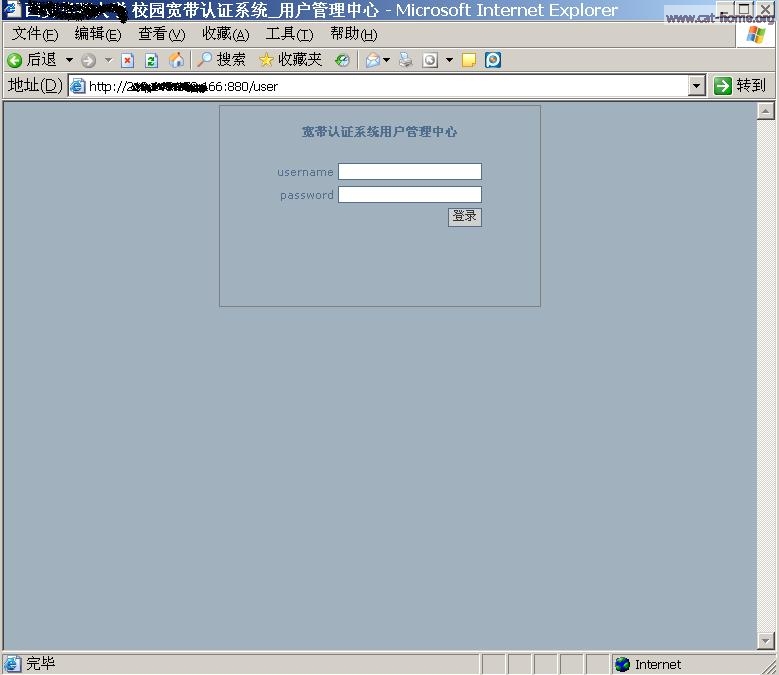Screen dimensions: 779x675
Task: Go to the Home page icon
Action: 176,60
